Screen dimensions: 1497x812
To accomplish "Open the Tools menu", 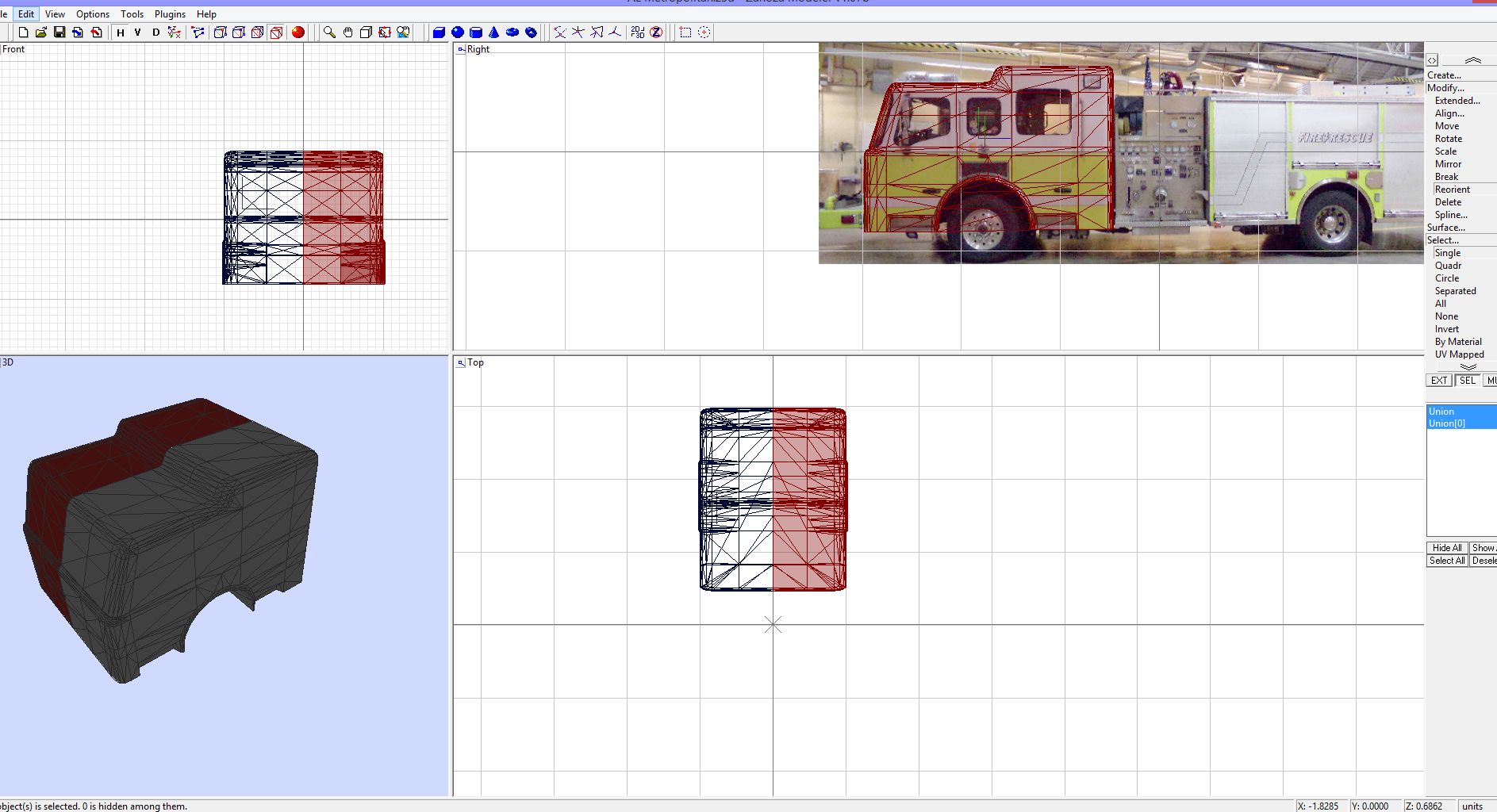I will pos(132,14).
